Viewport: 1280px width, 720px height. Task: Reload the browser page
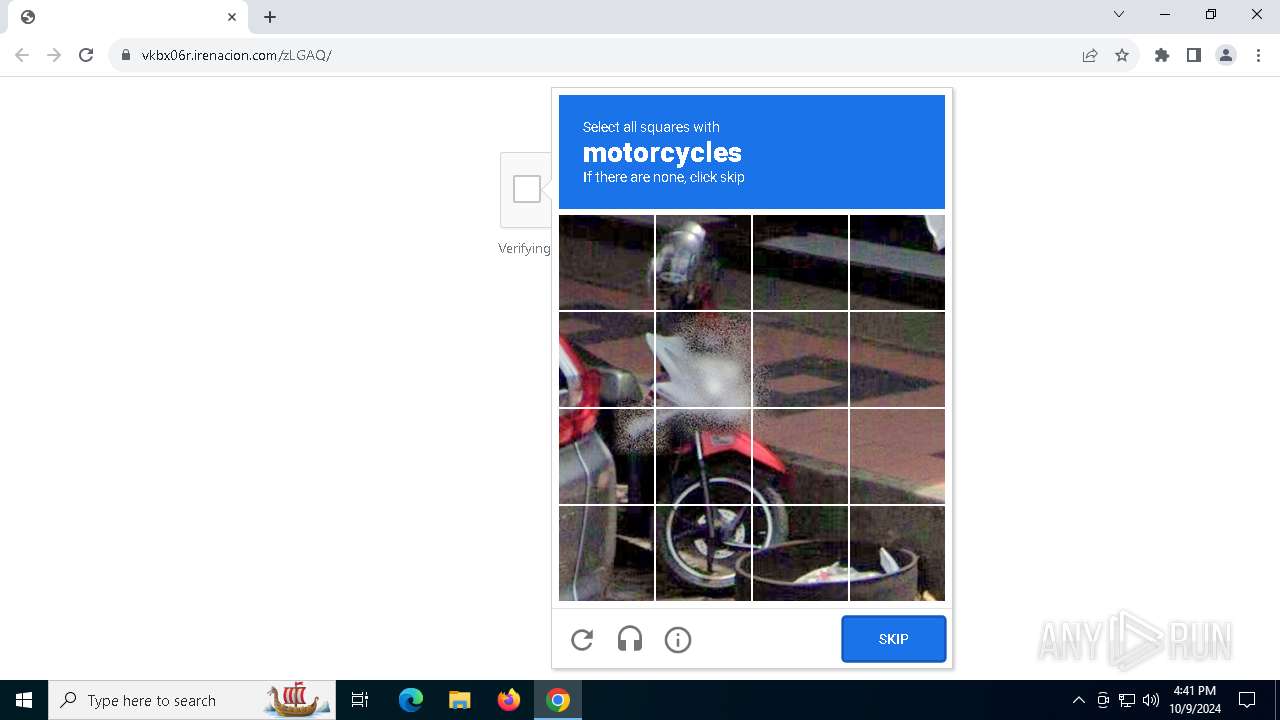[86, 55]
